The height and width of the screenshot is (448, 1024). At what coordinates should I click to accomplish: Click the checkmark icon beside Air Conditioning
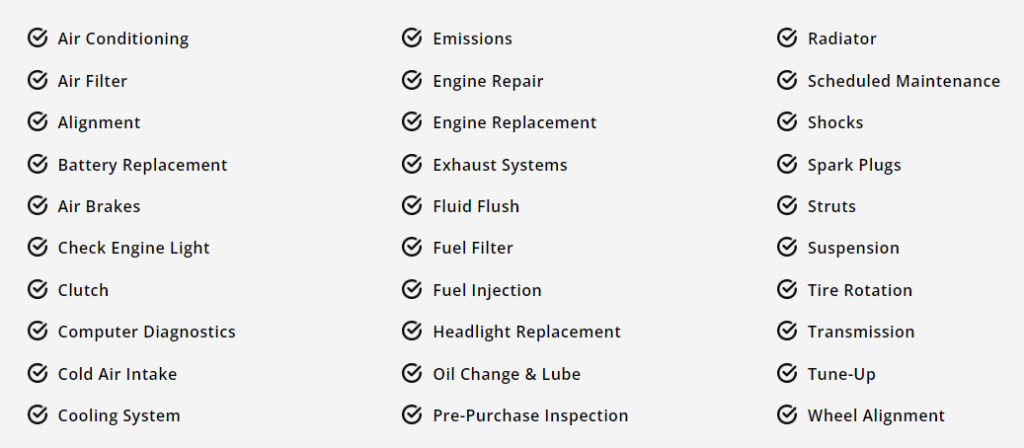(x=37, y=38)
